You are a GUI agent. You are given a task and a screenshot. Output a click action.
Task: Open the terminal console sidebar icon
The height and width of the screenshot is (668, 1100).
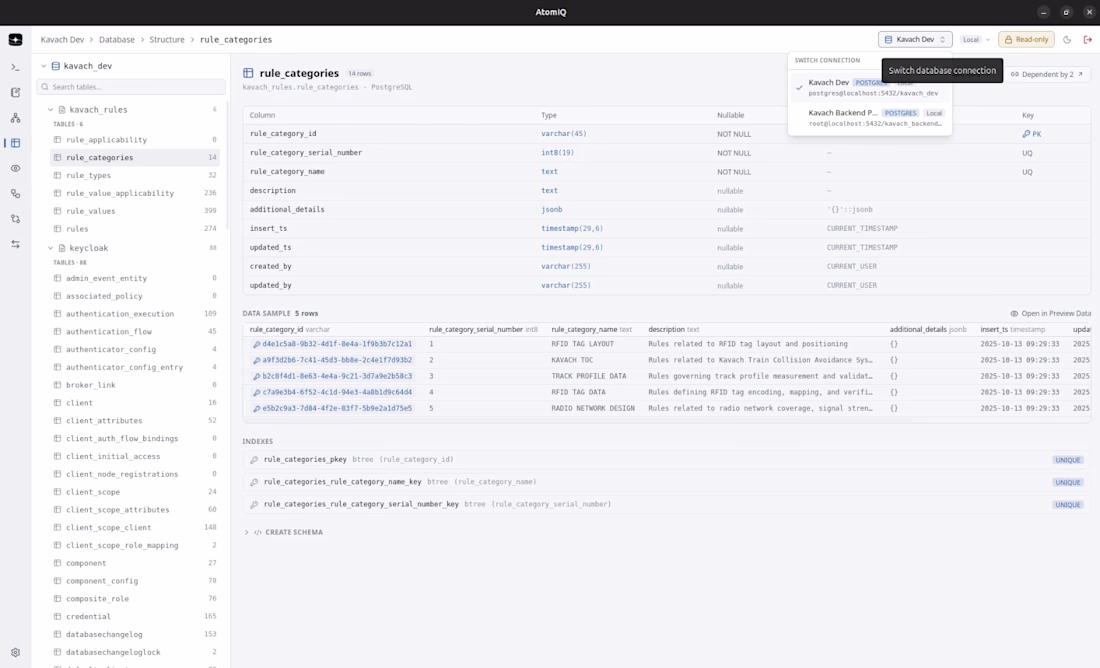pyautogui.click(x=15, y=67)
